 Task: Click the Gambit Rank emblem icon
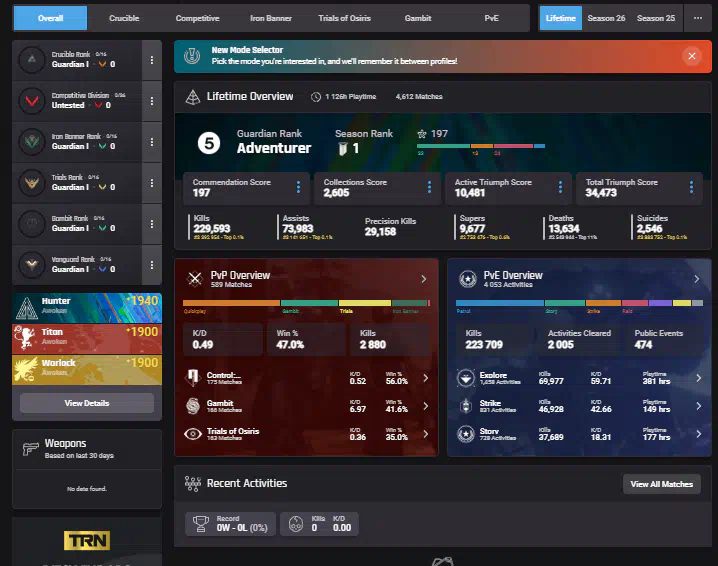coord(32,223)
